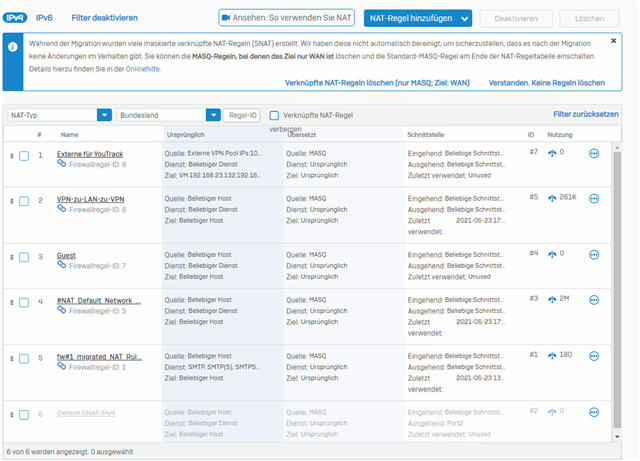Click usage arrow icon for rule #4
Screen dimensions: 640x461
pyautogui.click(x=552, y=254)
